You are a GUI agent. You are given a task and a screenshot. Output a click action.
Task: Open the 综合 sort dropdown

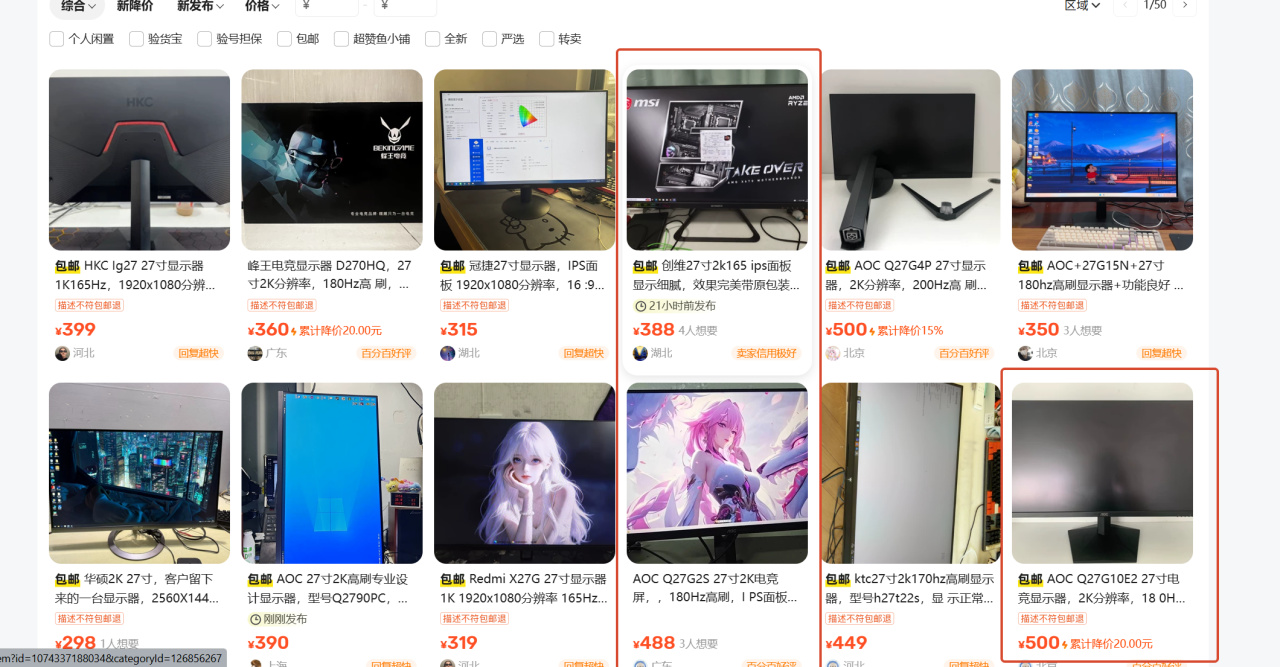[x=78, y=6]
